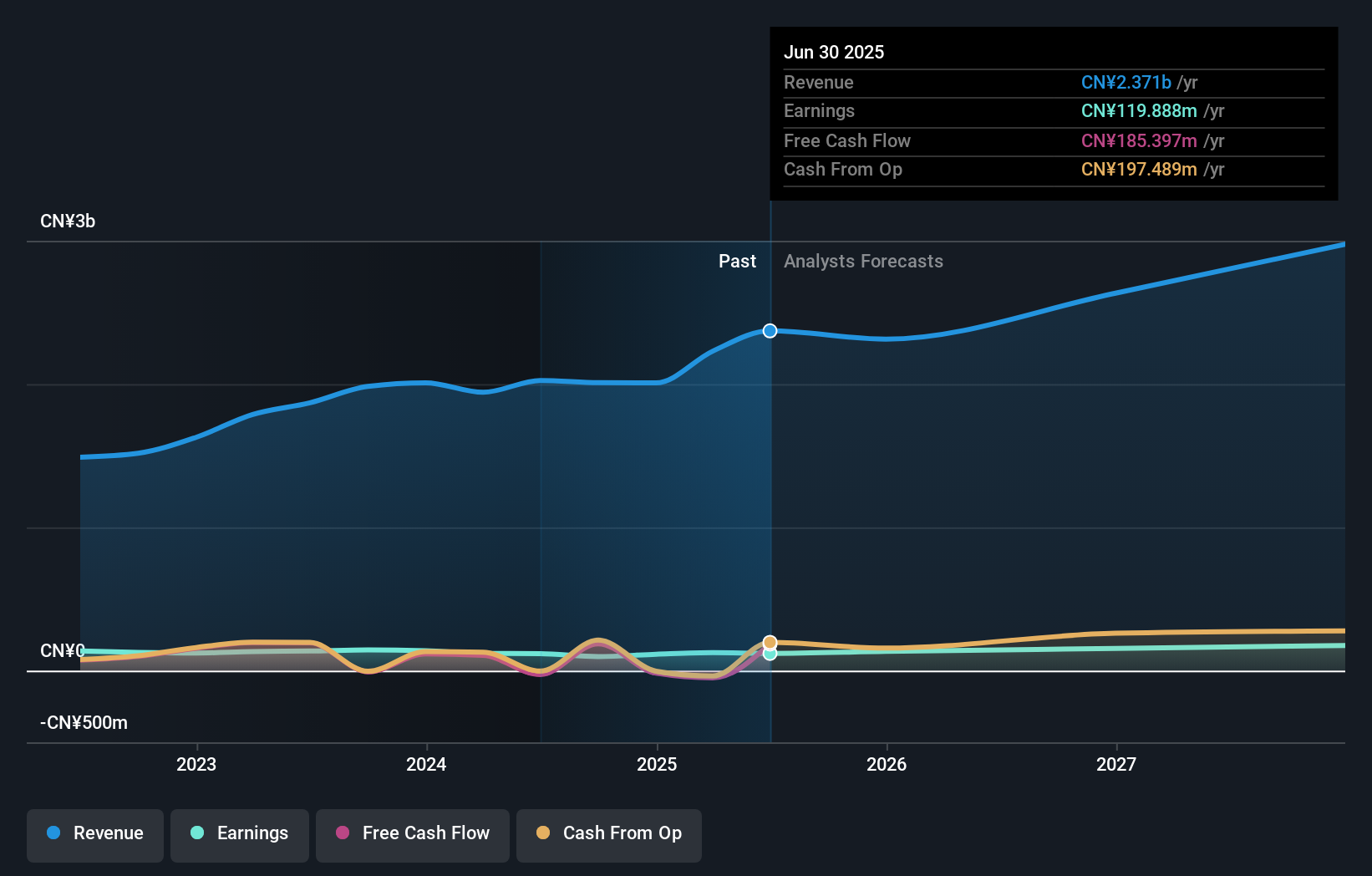The height and width of the screenshot is (876, 1372).
Task: Click the 2024 x-axis label
Action: coord(426,764)
